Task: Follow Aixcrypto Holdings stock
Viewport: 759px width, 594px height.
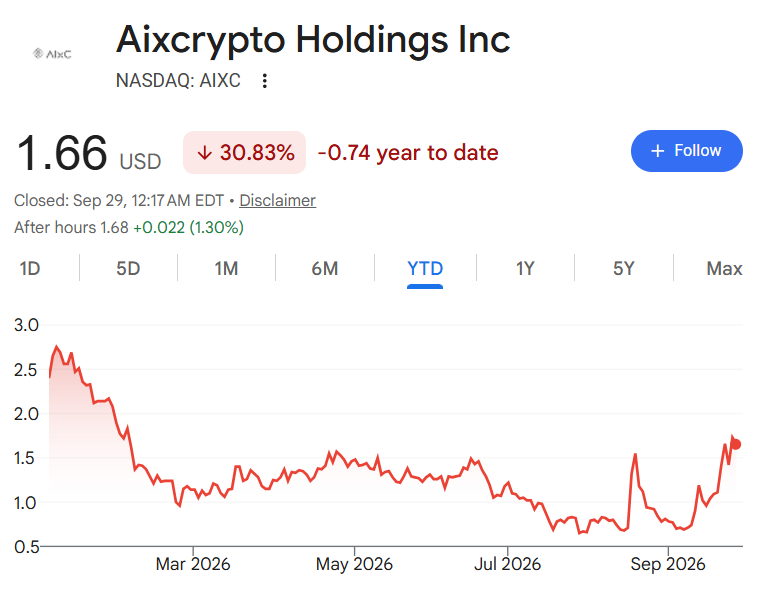Action: click(x=686, y=151)
